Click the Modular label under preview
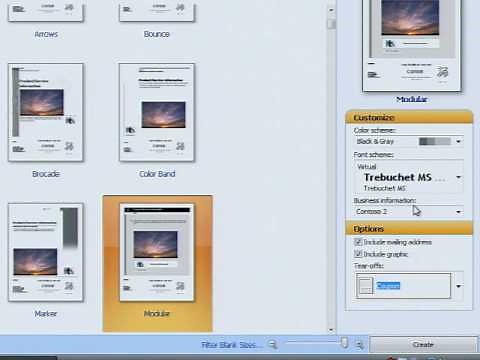Image resolution: width=480 pixels, height=360 pixels. click(412, 99)
